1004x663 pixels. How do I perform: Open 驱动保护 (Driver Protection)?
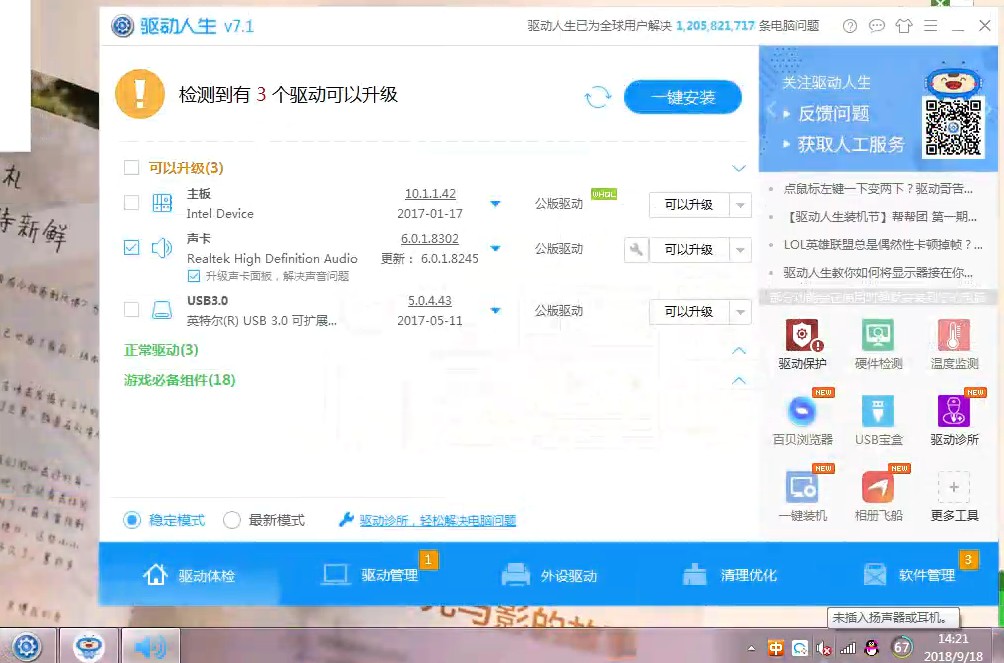point(802,343)
